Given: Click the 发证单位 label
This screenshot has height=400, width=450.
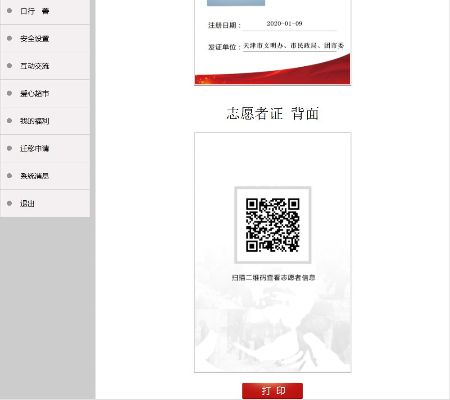Looking at the screenshot, I should tap(224, 47).
